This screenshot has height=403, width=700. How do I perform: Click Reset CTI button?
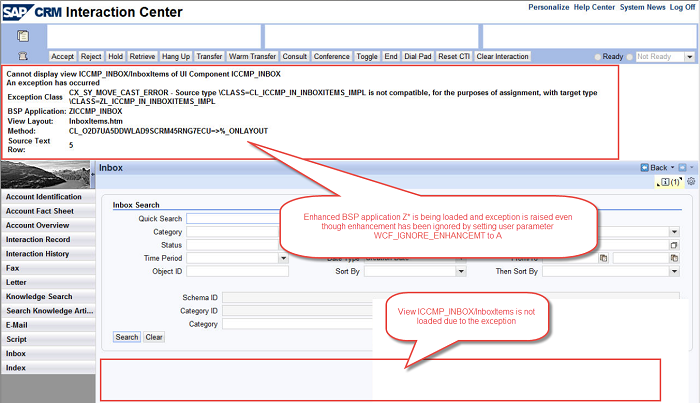454,57
